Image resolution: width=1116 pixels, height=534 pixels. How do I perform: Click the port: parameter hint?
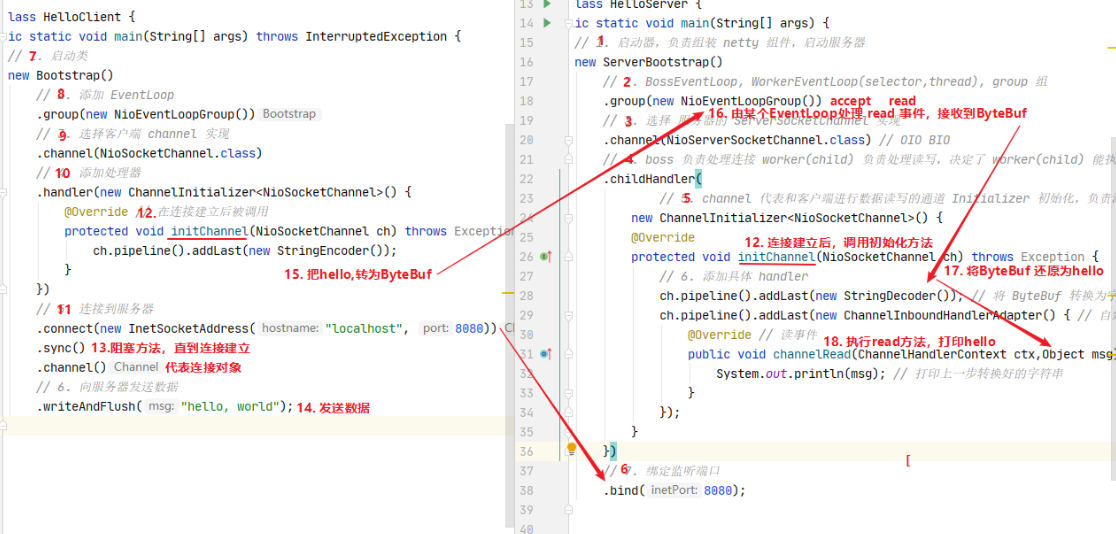[x=436, y=328]
